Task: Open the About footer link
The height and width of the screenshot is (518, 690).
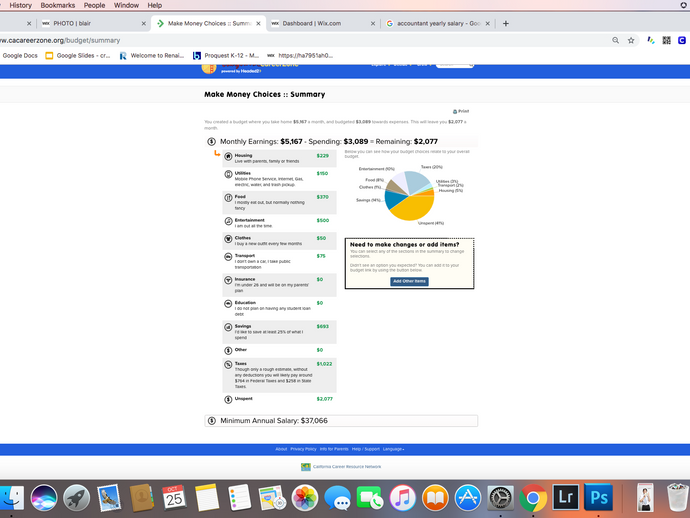Action: [281, 449]
